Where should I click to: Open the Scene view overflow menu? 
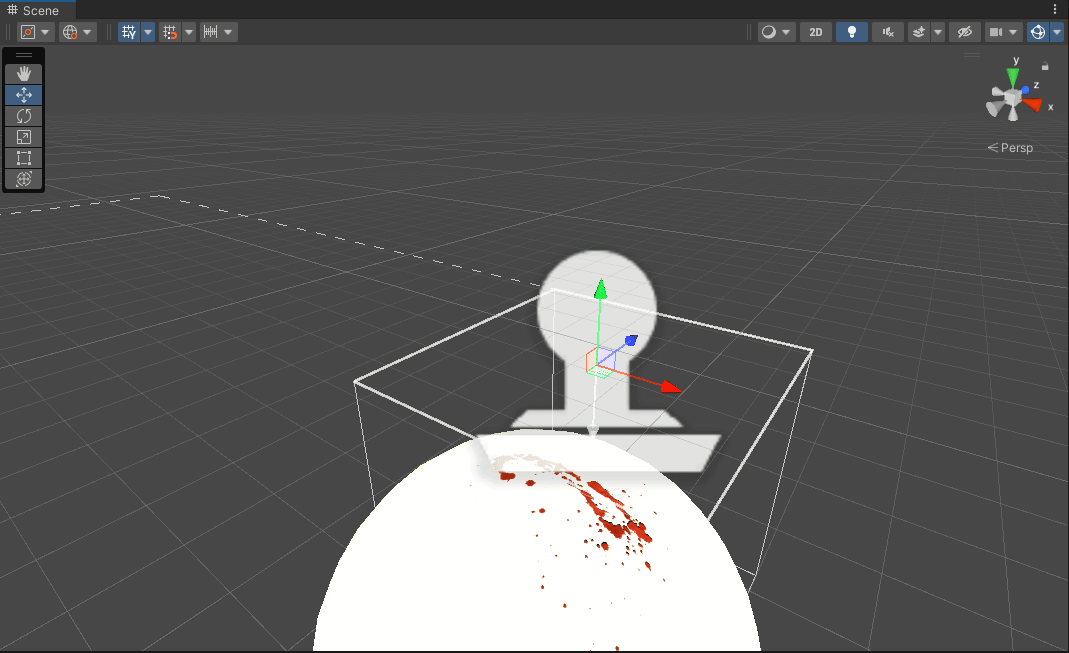pos(1056,9)
